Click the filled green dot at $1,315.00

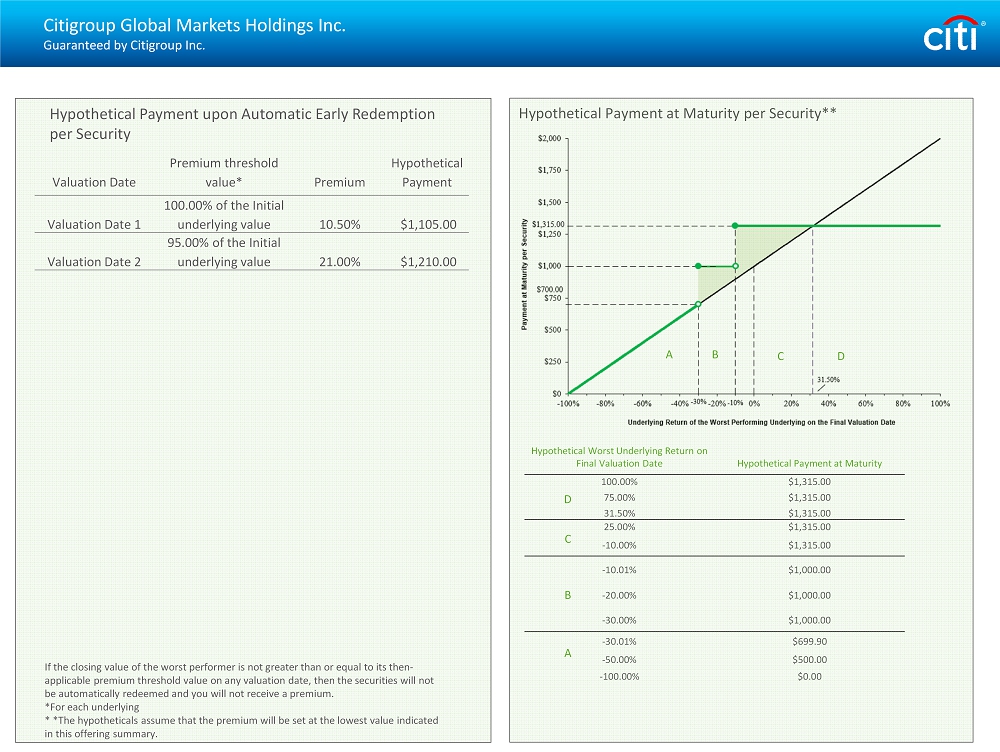pos(735,226)
